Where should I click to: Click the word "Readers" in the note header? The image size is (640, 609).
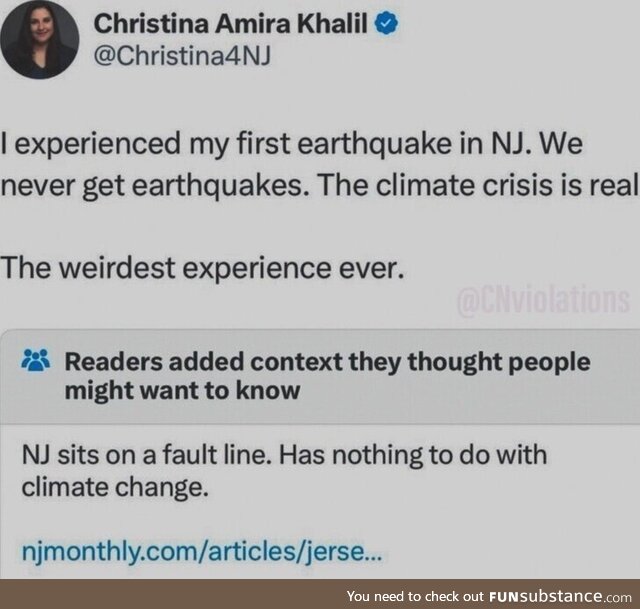pyautogui.click(x=108, y=361)
